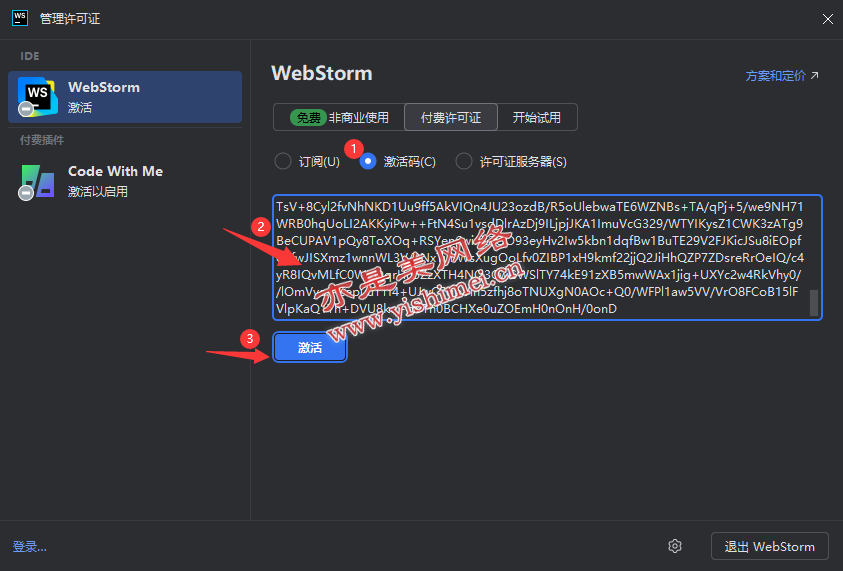Image resolution: width=843 pixels, height=571 pixels.
Task: Select Code With Me plugin entry
Action: (x=125, y=181)
